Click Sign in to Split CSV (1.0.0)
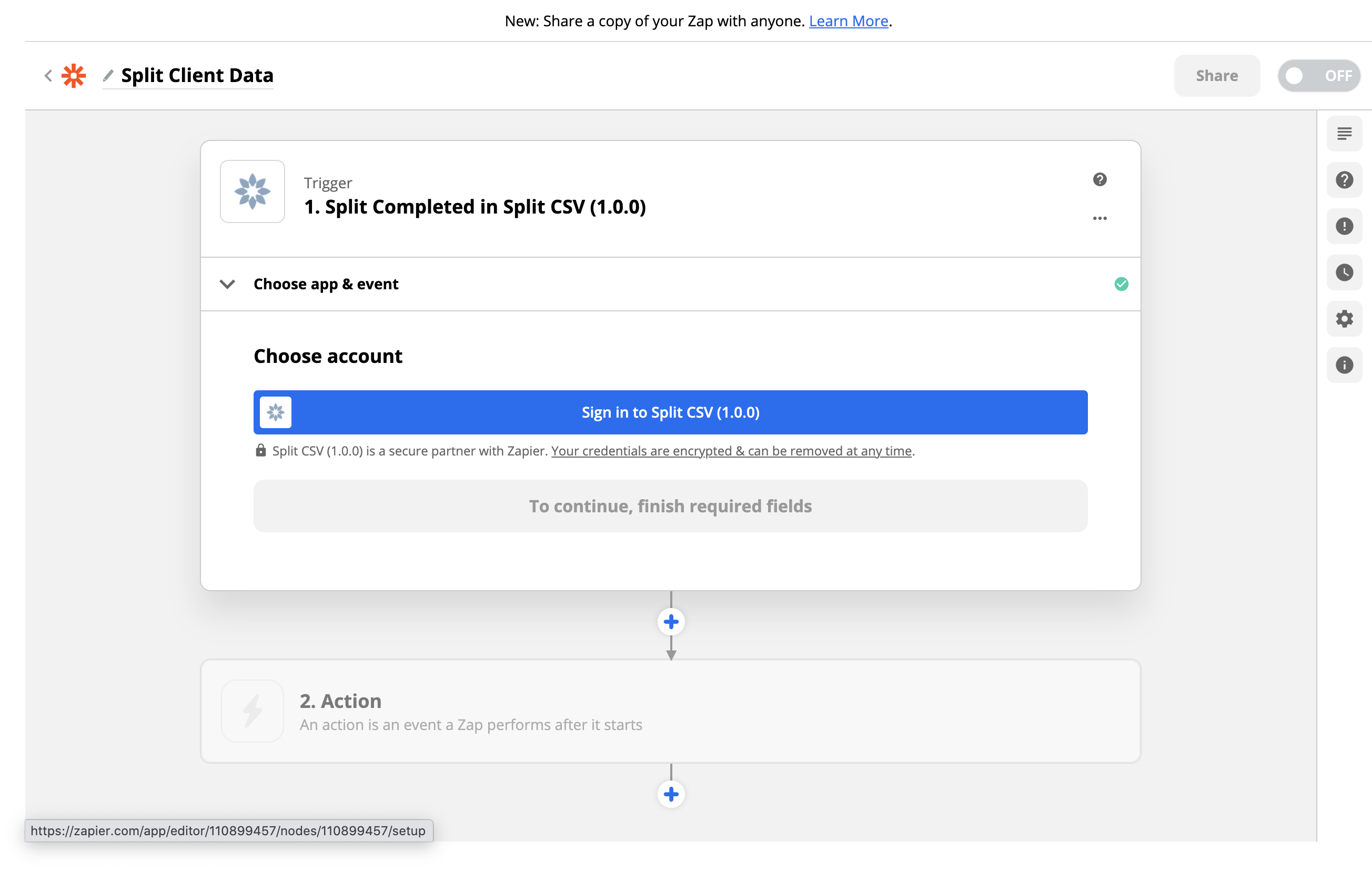The width and height of the screenshot is (1372, 871). click(670, 412)
